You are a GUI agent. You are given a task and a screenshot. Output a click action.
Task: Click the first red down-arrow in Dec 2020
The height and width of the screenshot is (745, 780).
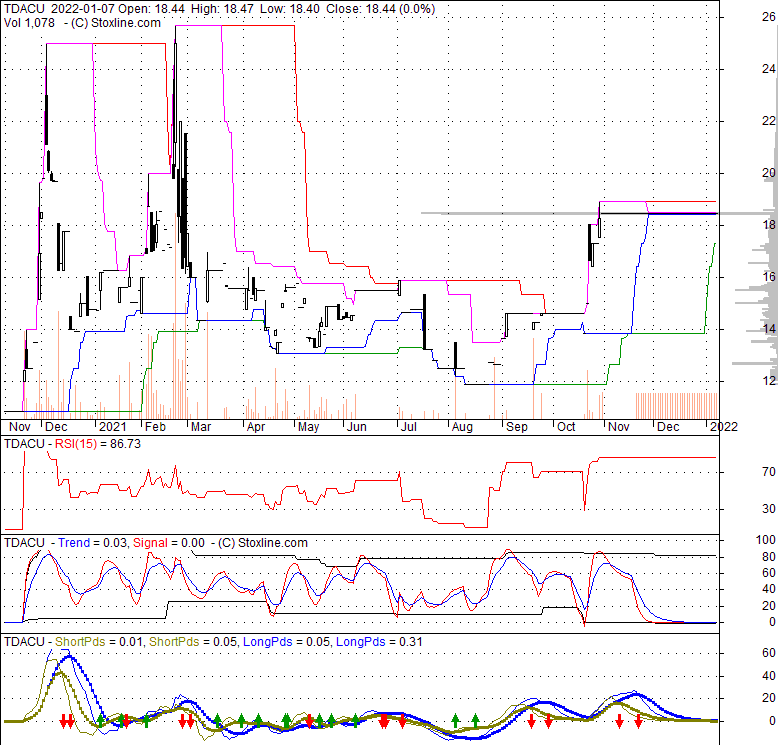[63, 721]
